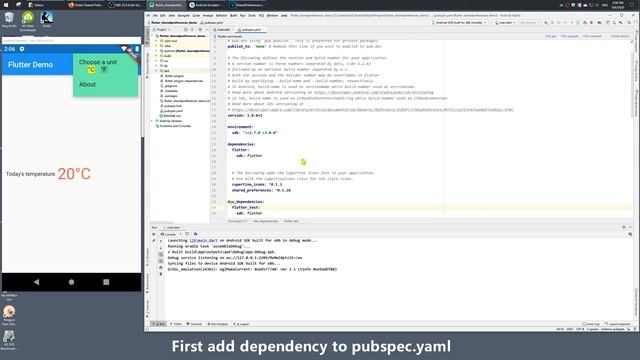Click Pub upgrade in Flutter commands bar
The width and height of the screenshot is (640, 360).
tap(569, 36)
